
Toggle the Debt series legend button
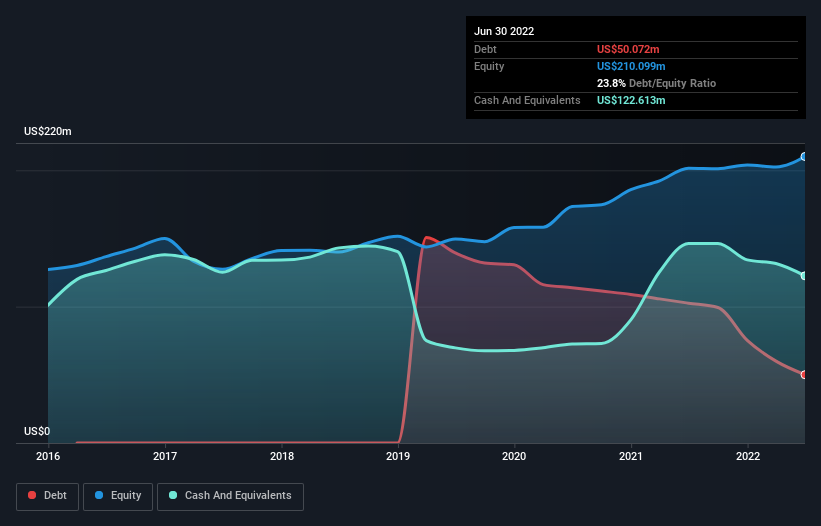47,496
